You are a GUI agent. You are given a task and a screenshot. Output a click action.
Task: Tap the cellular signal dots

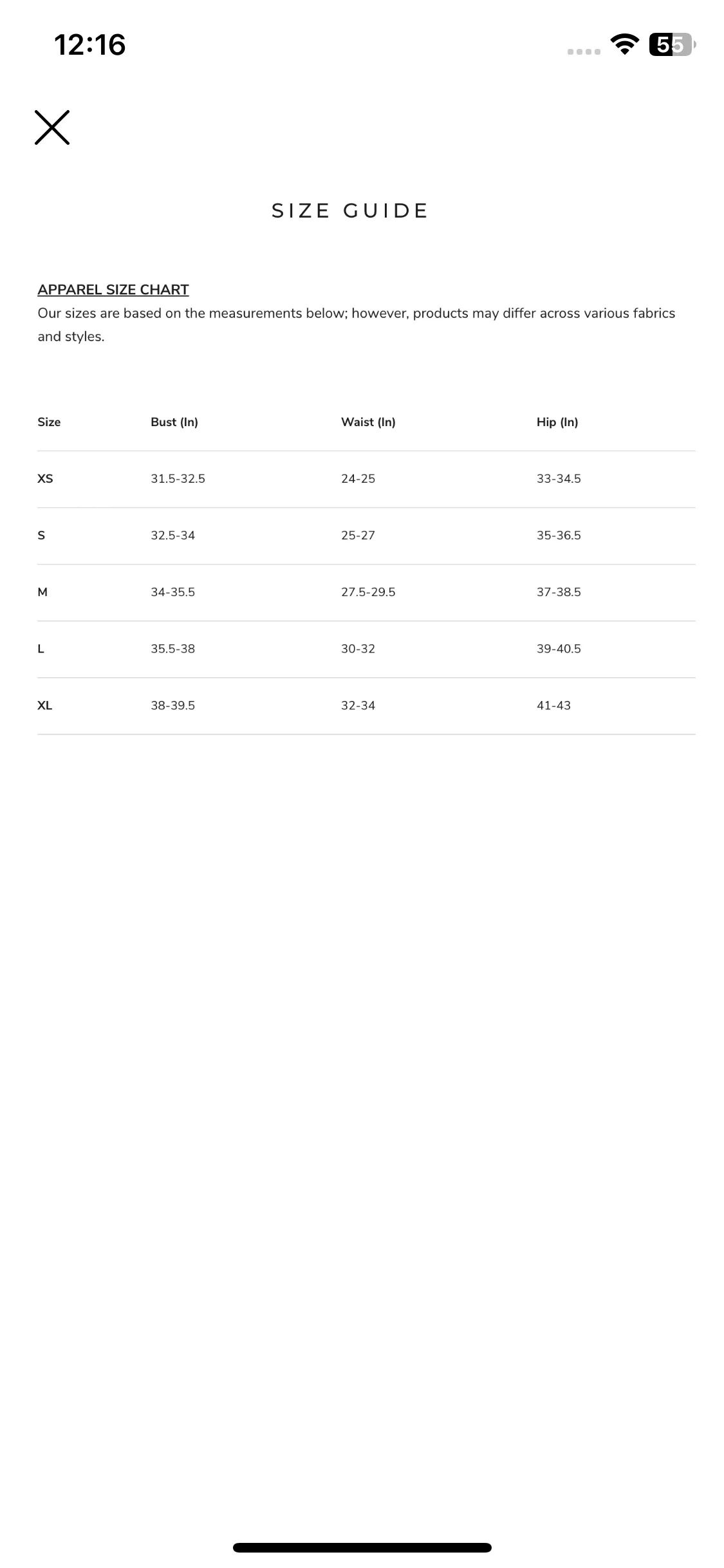pos(584,51)
